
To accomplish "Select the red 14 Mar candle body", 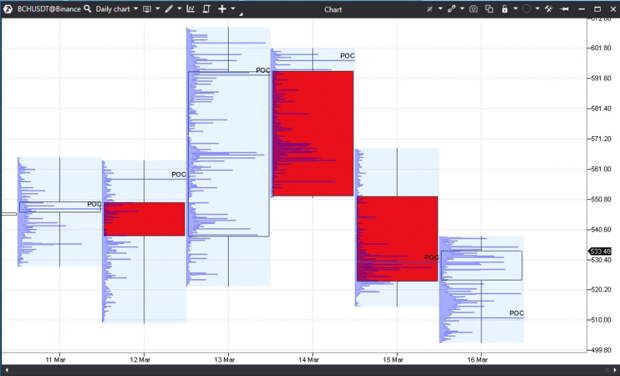I will coord(313,133).
